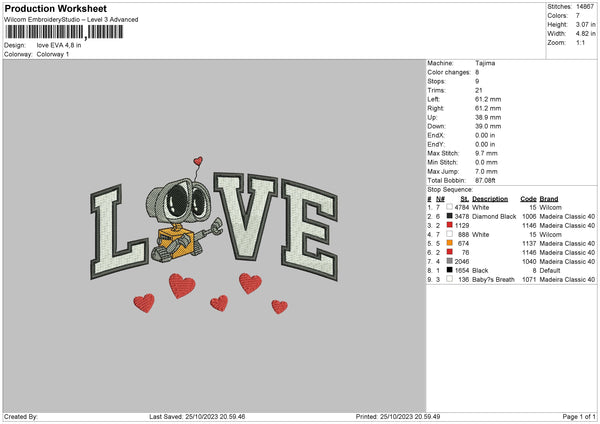
Task: Click the Stitches count value 14867
Action: pyautogui.click(x=584, y=6)
